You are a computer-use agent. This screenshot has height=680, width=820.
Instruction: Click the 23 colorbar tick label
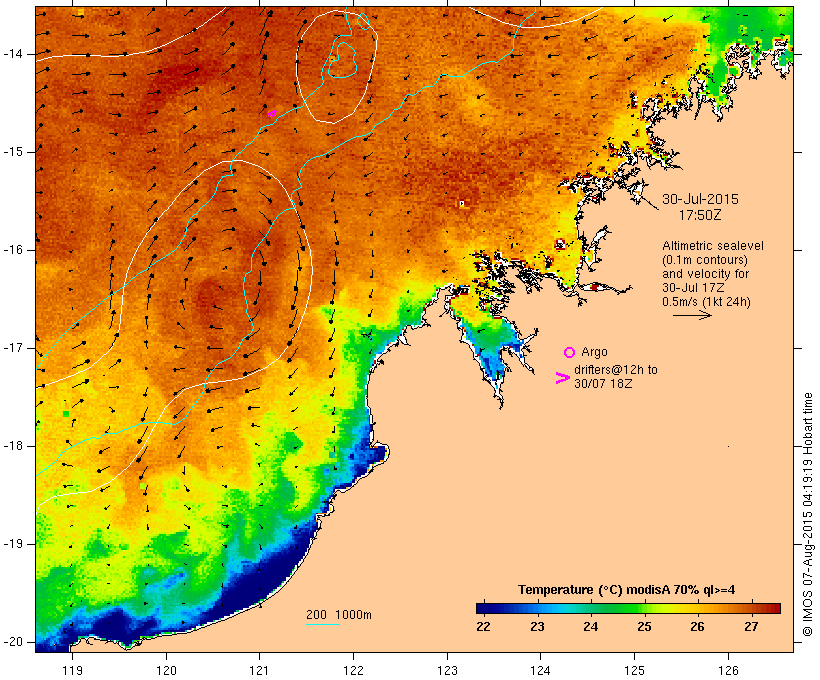(537, 627)
